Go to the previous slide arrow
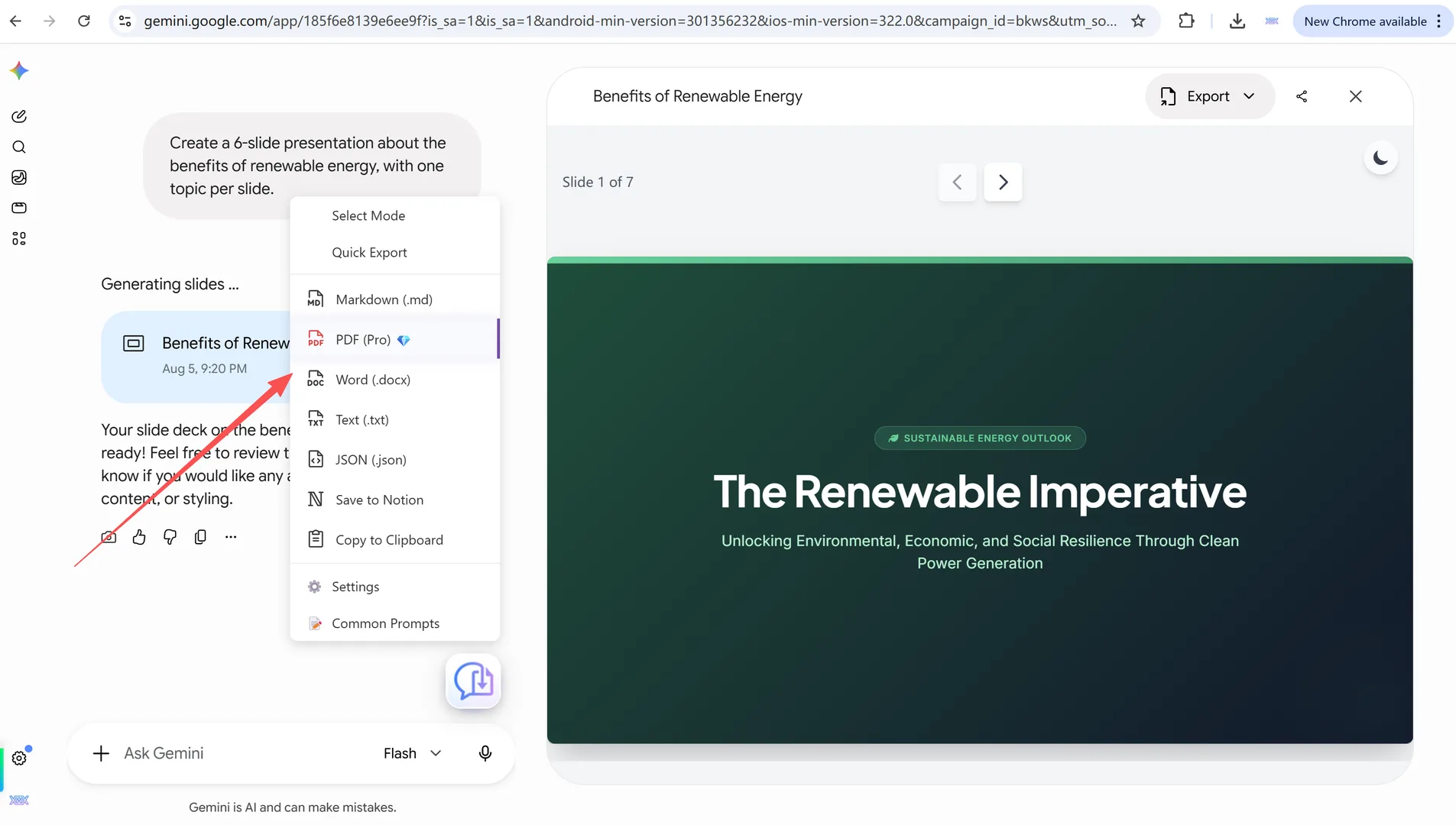Screen dimensions: 1456x825 tap(957, 182)
